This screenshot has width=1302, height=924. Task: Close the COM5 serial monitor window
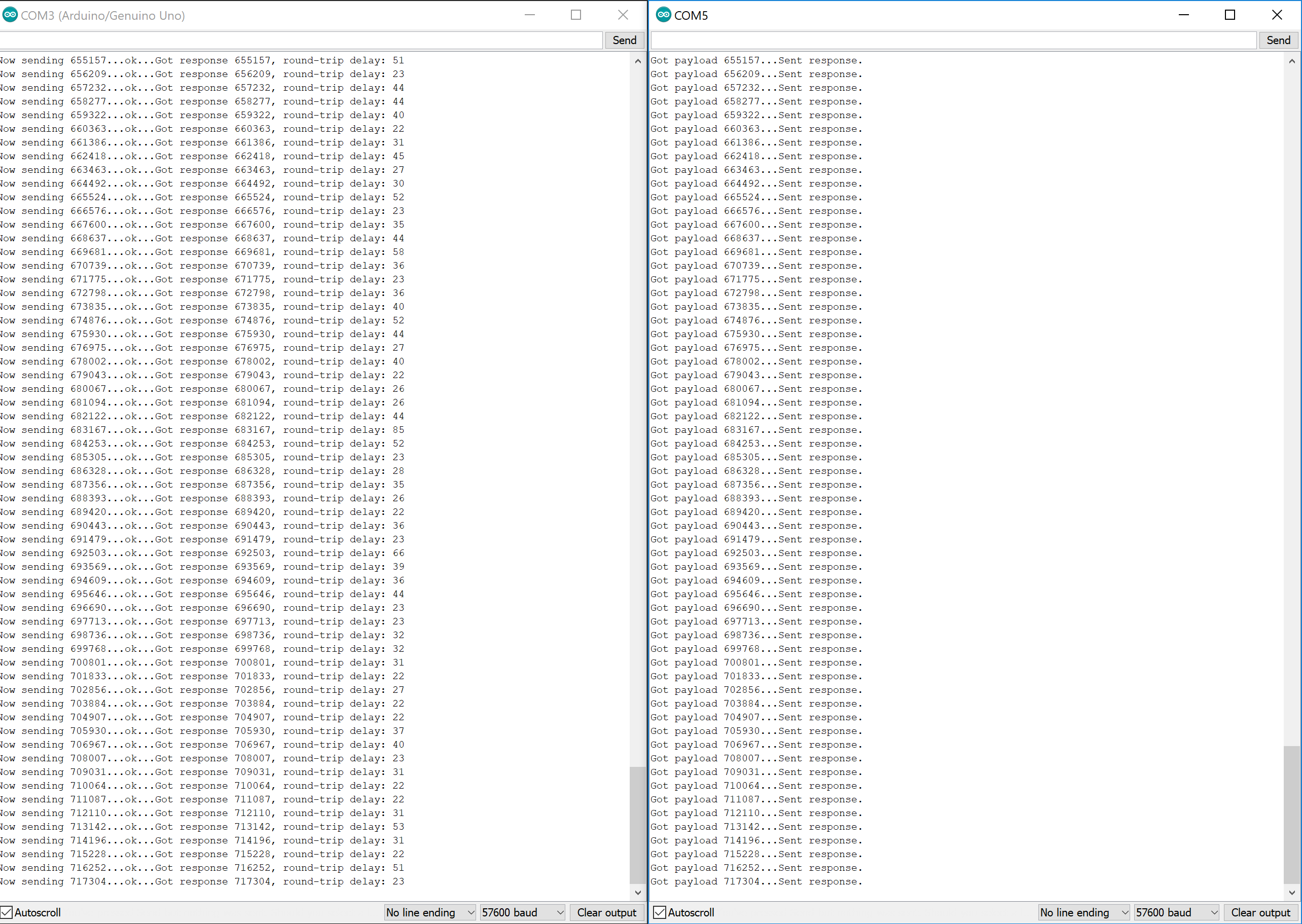[x=1277, y=15]
